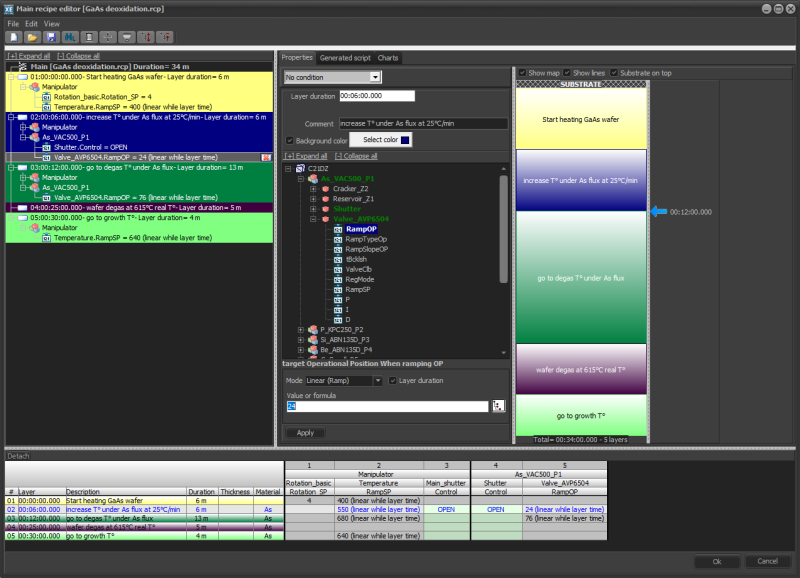Click the Save floppy disk icon
Viewport: 800px width, 578px height.
(x=50, y=37)
